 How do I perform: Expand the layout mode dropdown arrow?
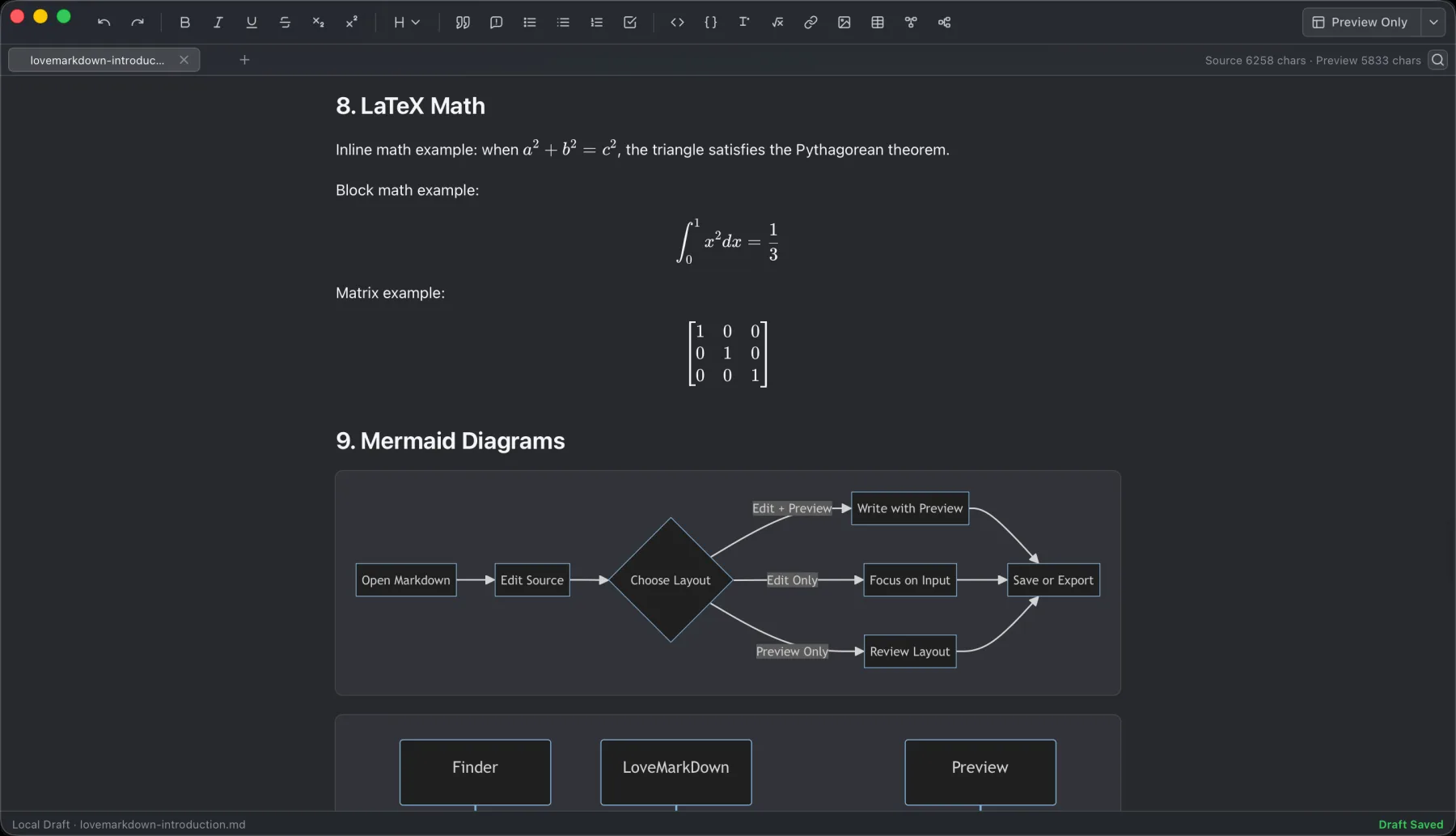[x=1433, y=23]
